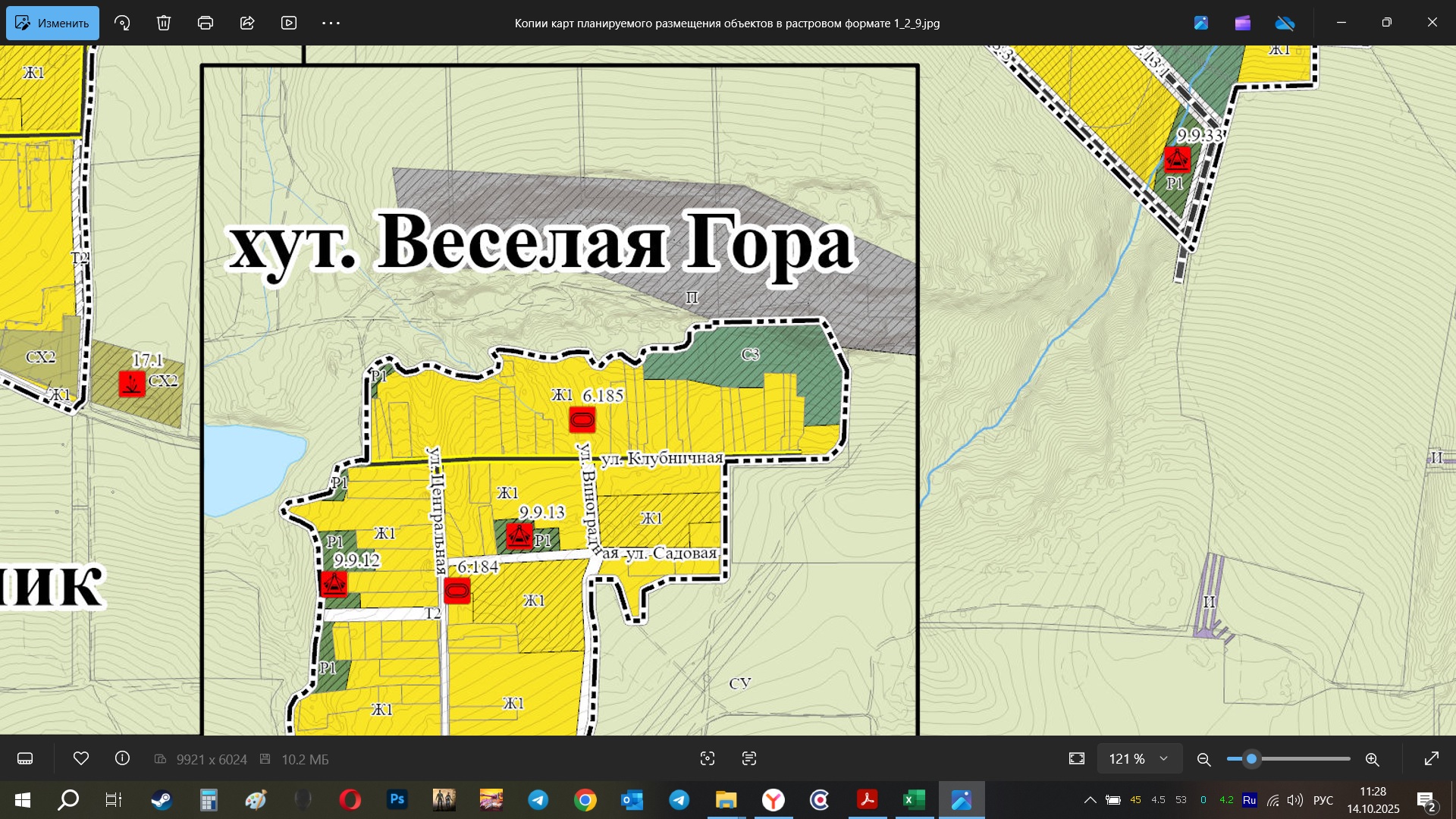Click fit to window icon
The image size is (1456, 819).
coord(1077,759)
